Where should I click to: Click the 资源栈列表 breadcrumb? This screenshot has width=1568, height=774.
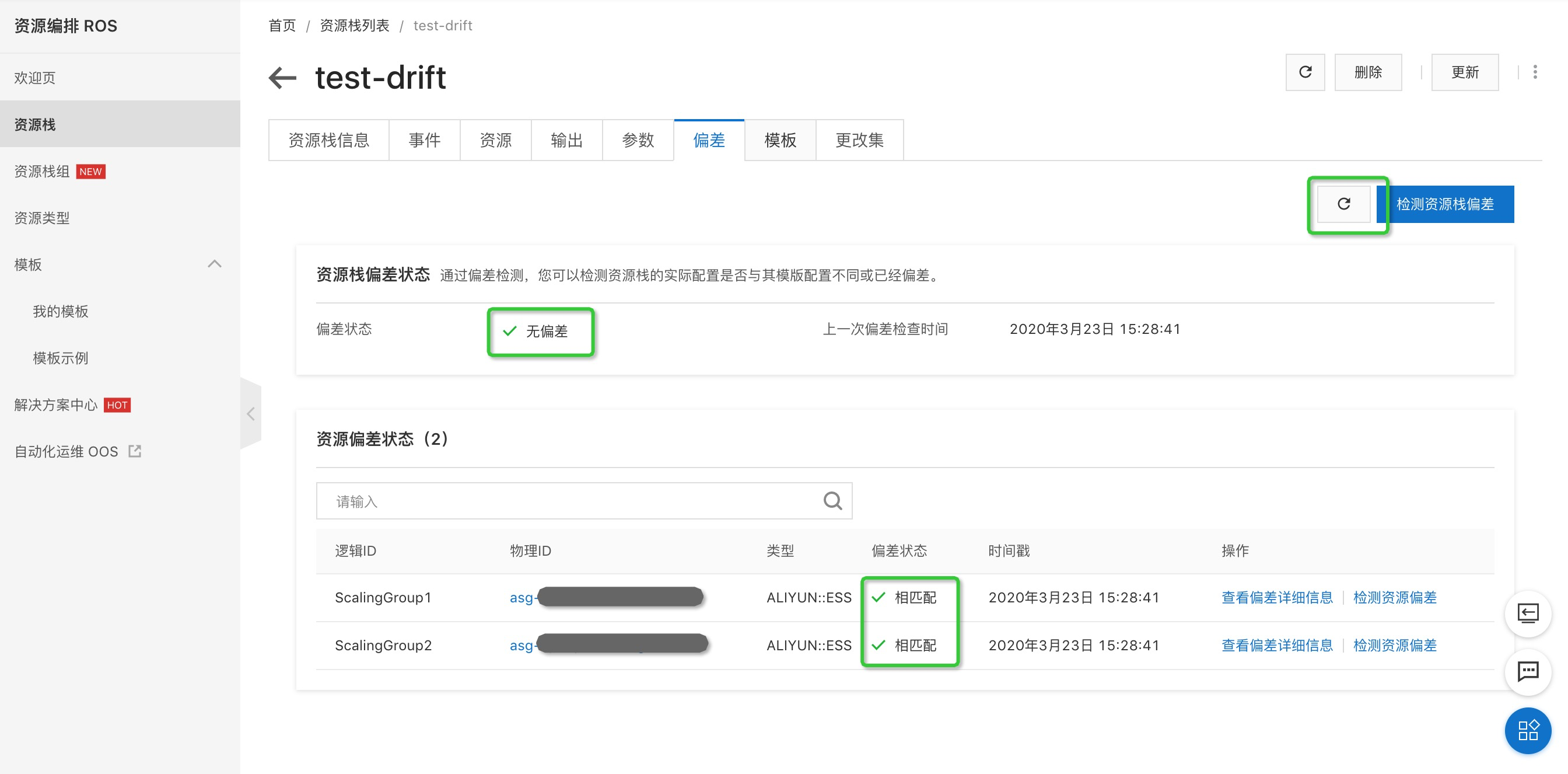354,26
